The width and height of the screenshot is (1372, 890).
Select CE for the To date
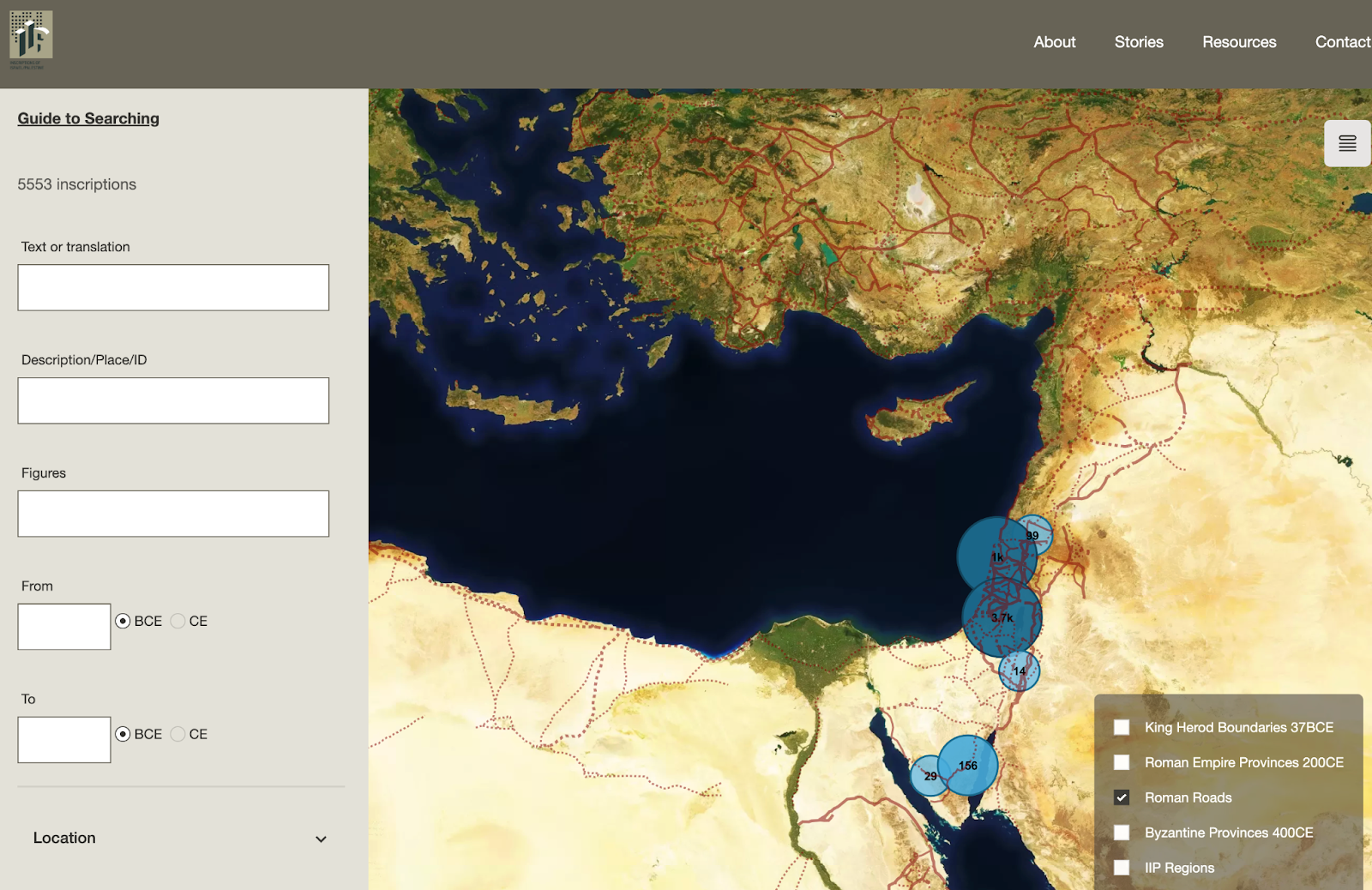pos(178,734)
